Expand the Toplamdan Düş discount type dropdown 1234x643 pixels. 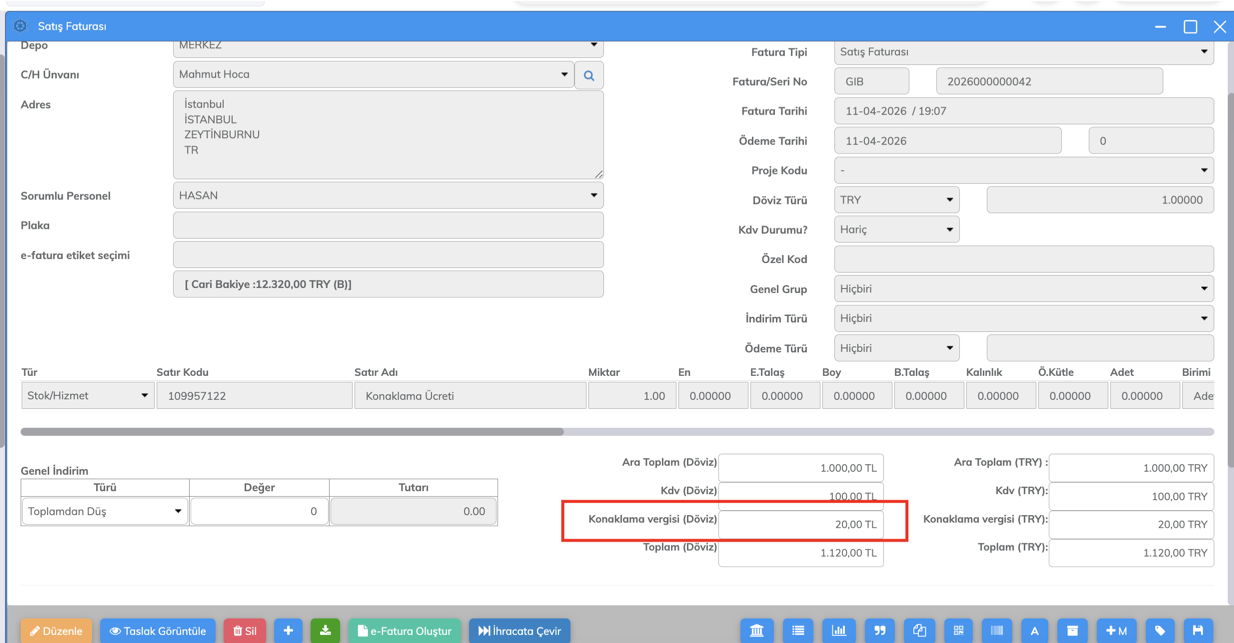click(x=104, y=512)
